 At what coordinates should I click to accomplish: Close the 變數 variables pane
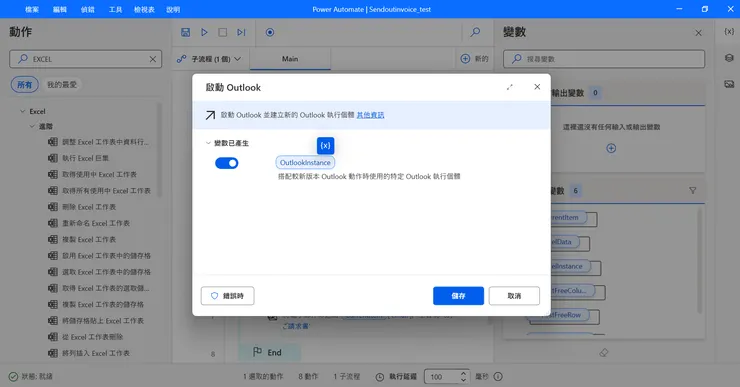[698, 33]
